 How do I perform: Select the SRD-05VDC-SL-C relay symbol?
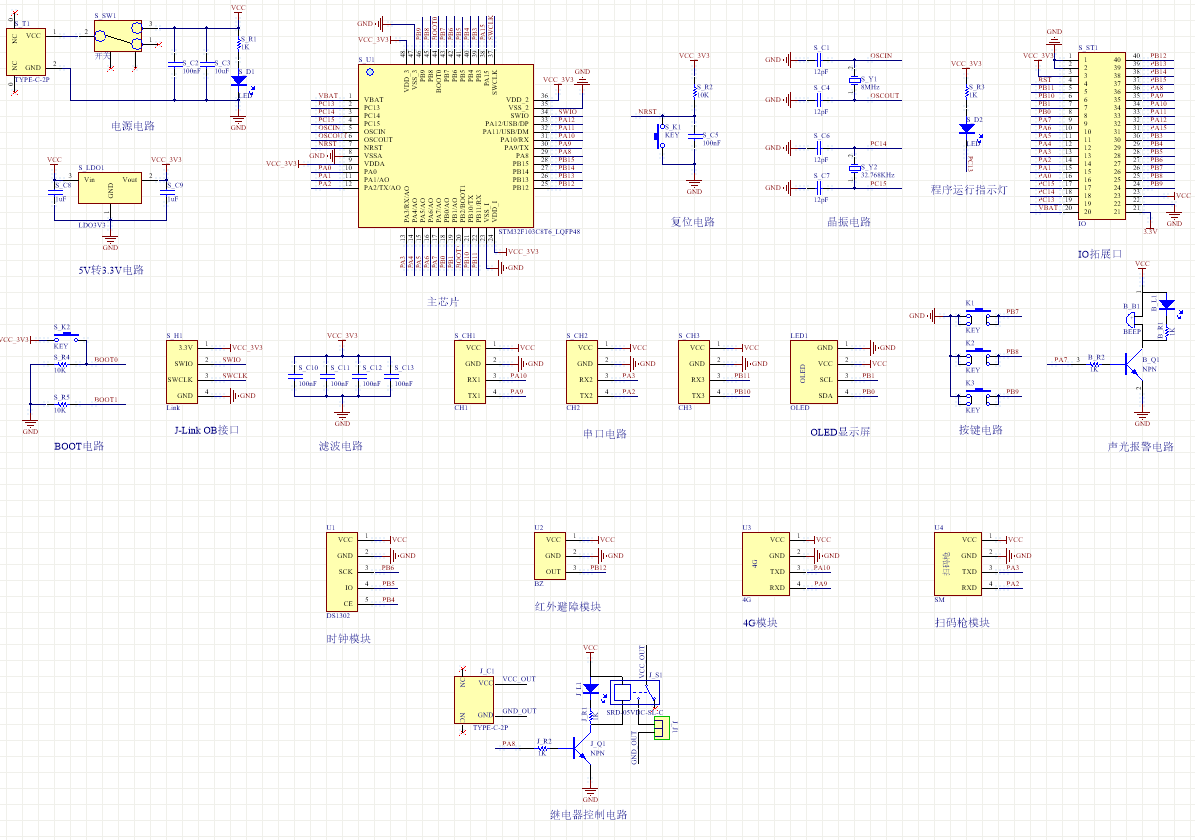pyautogui.click(x=634, y=692)
